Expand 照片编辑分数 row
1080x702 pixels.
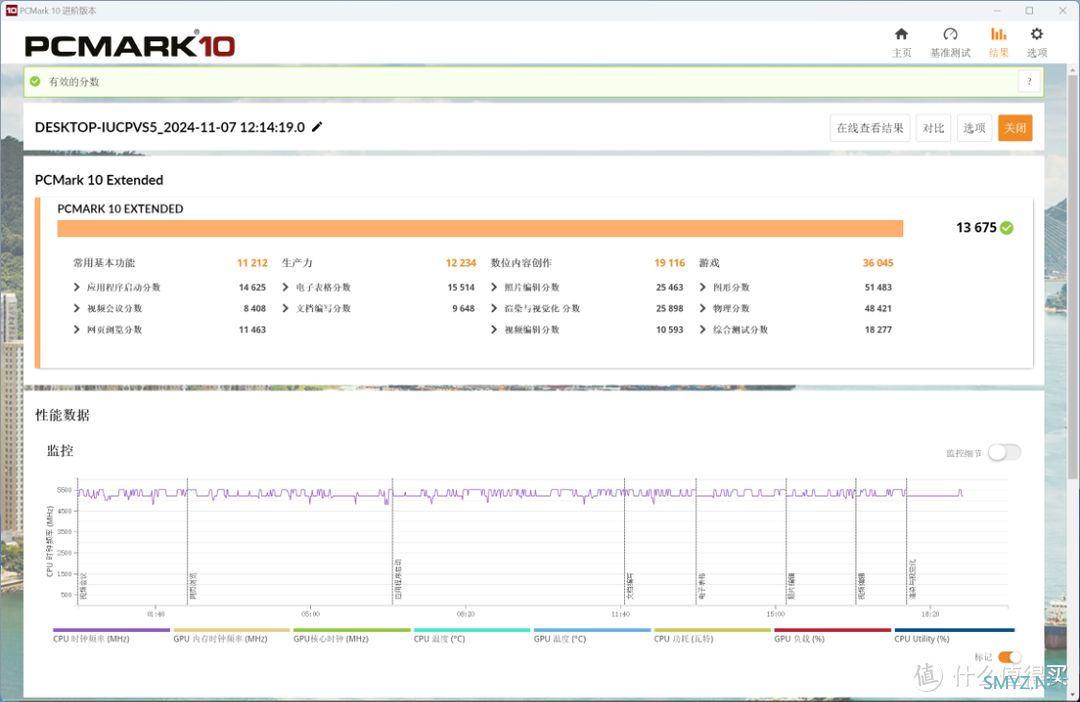coord(494,287)
